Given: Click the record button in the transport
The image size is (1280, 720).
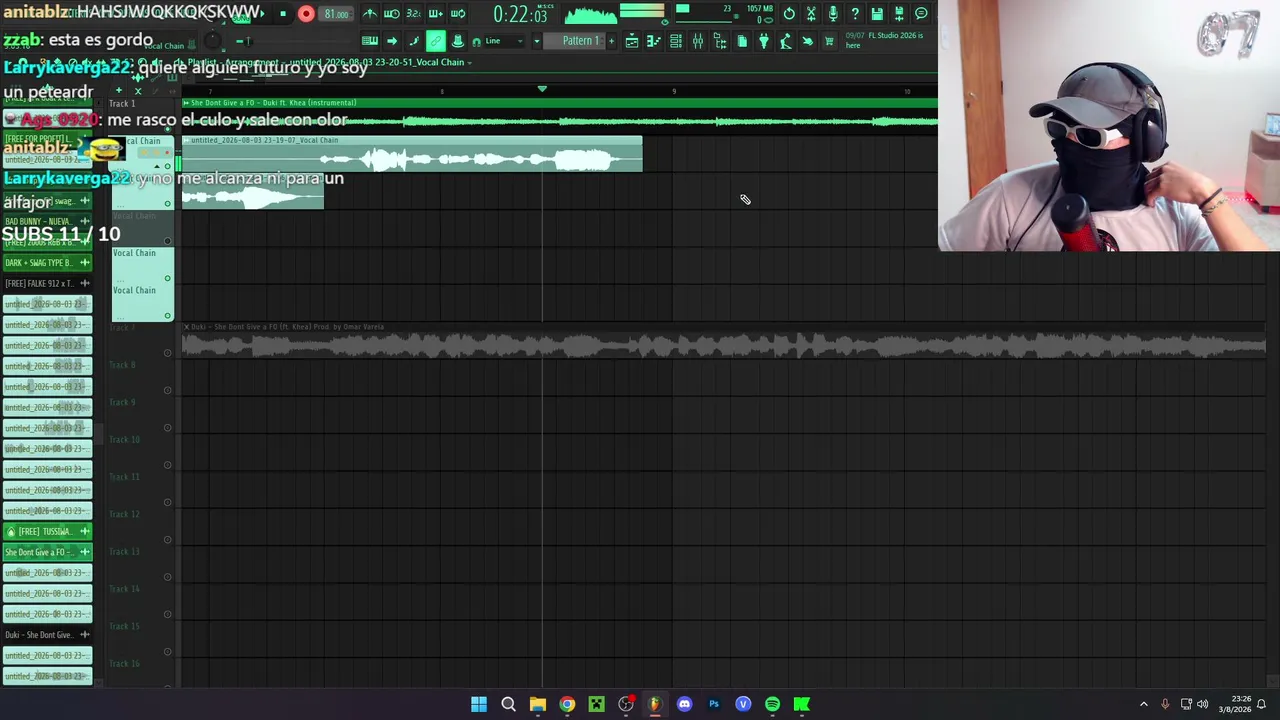Looking at the screenshot, I should [x=306, y=14].
